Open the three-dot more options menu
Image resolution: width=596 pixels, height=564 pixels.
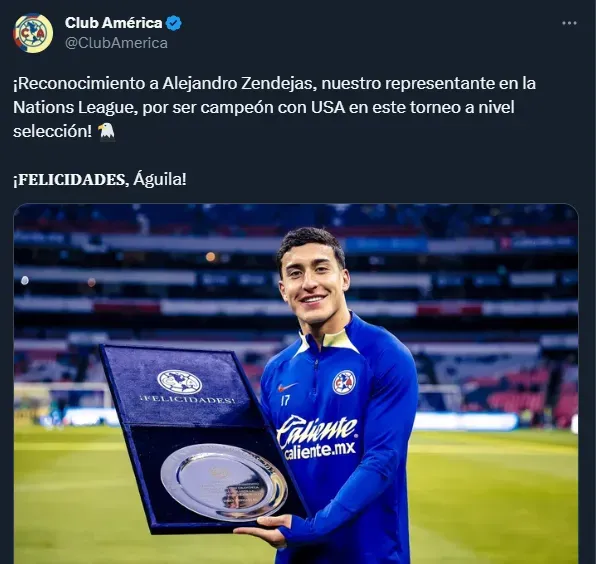point(569,23)
